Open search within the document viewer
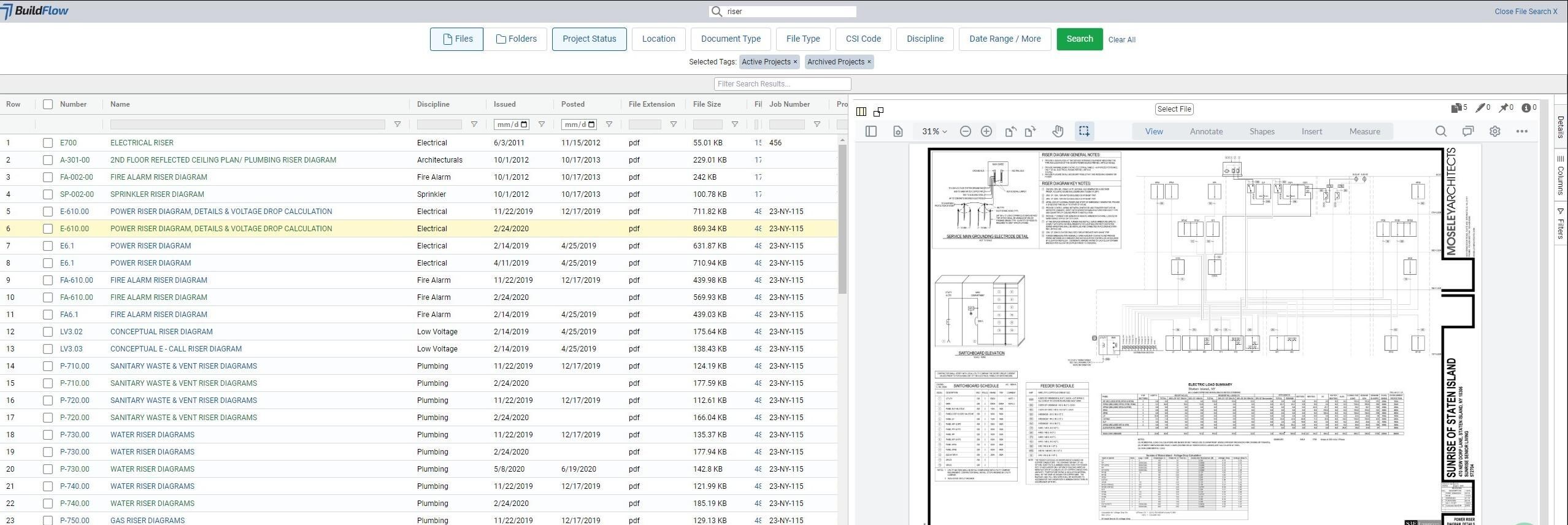The height and width of the screenshot is (525, 1568). [x=1441, y=131]
